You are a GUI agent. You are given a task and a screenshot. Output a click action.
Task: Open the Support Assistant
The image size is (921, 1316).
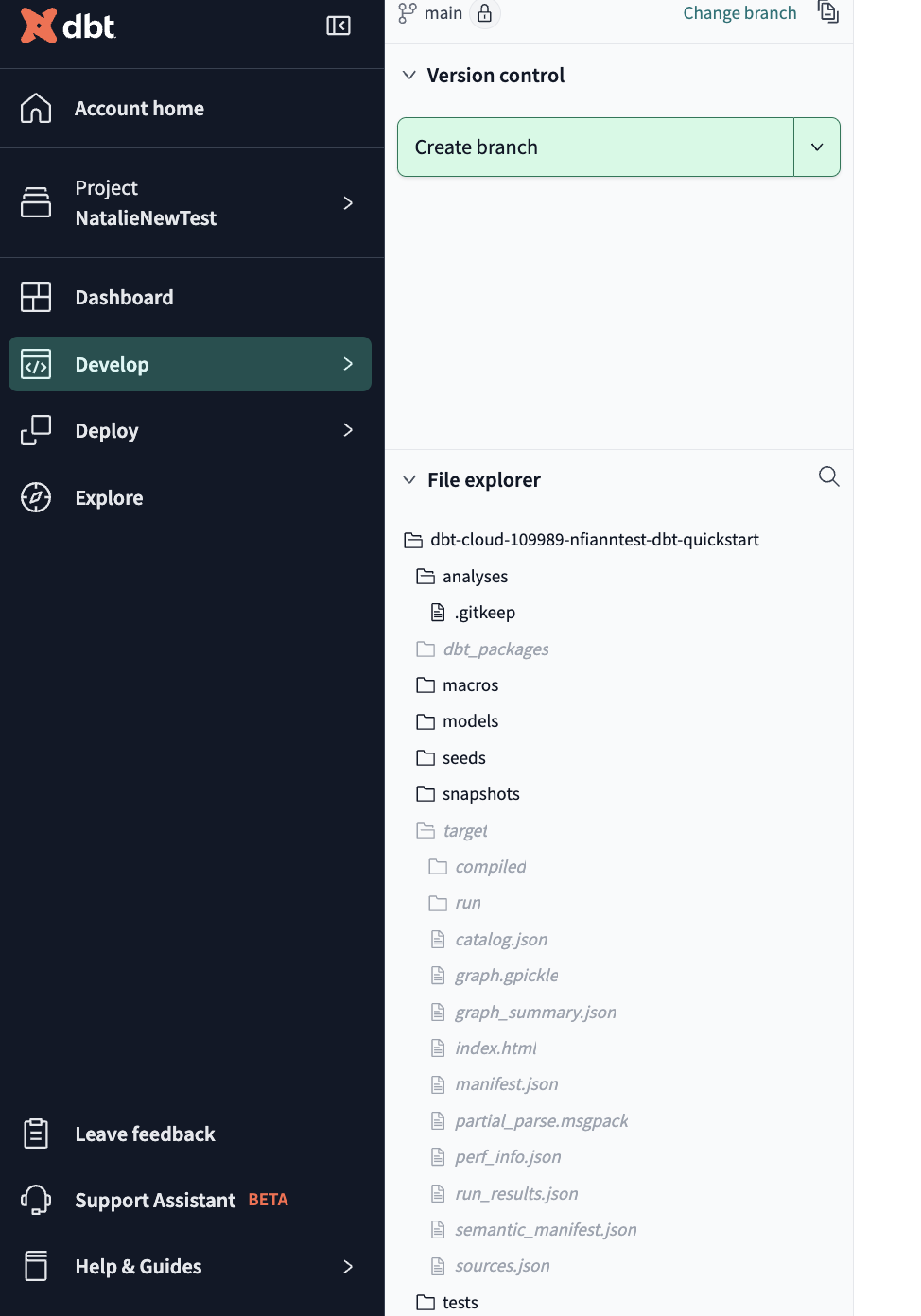coord(155,1201)
